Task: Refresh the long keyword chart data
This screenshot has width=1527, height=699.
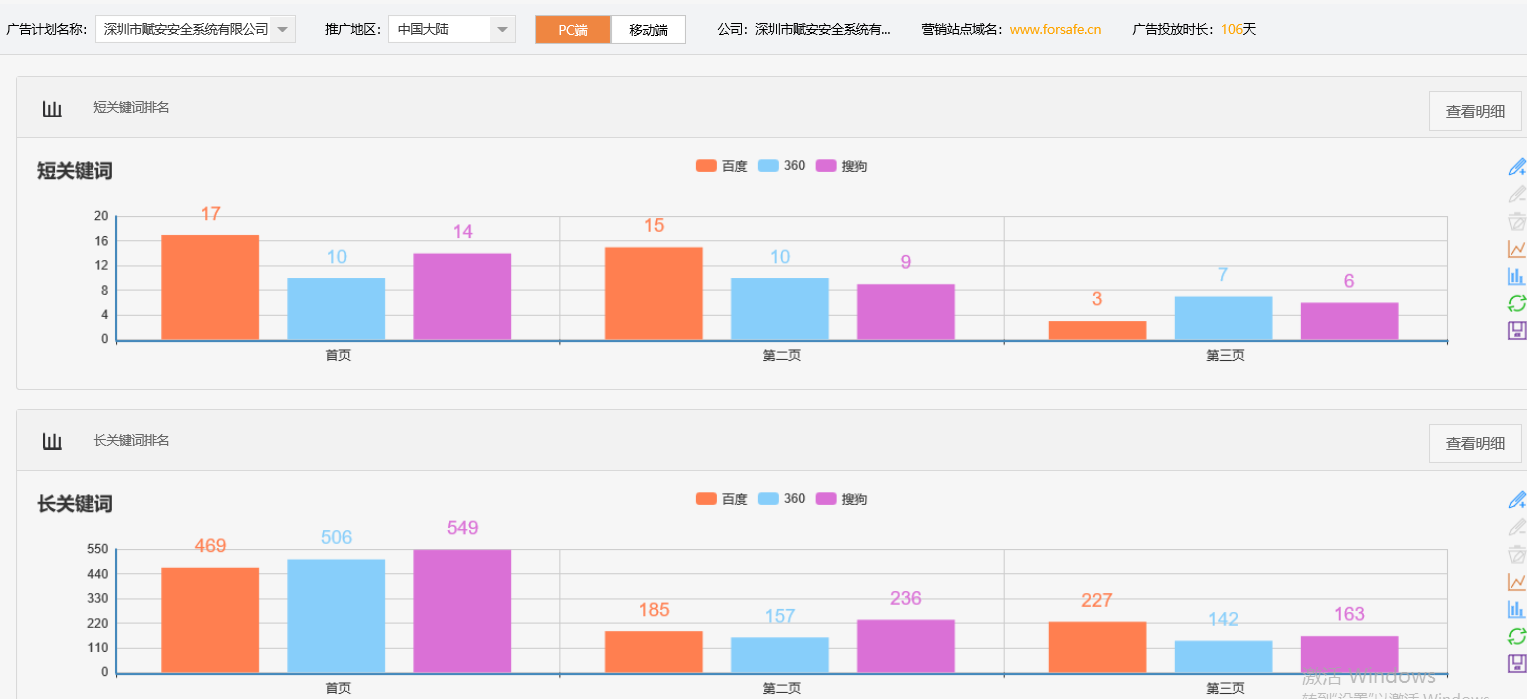Action: pyautogui.click(x=1517, y=636)
